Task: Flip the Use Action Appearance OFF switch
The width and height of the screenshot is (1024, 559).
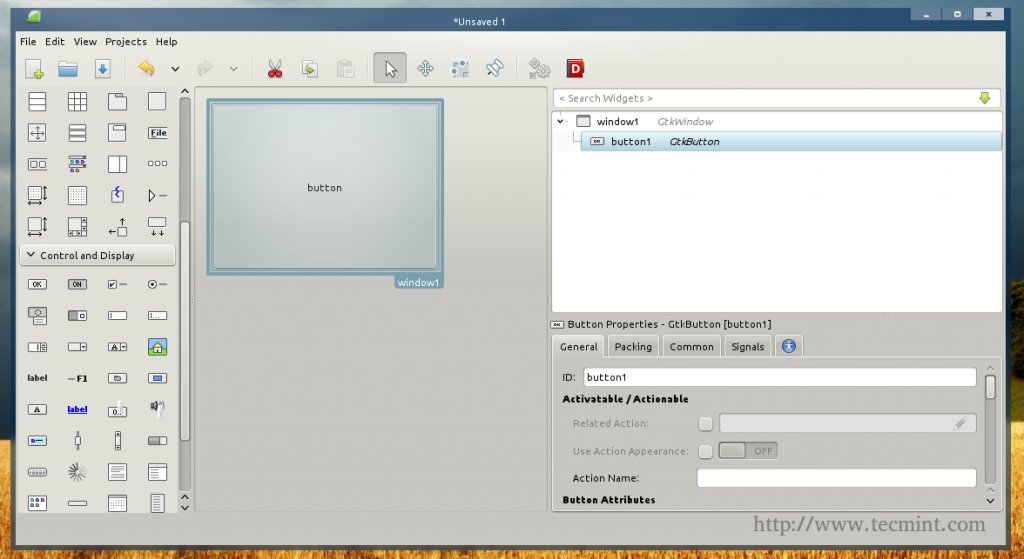Action: tap(748, 451)
